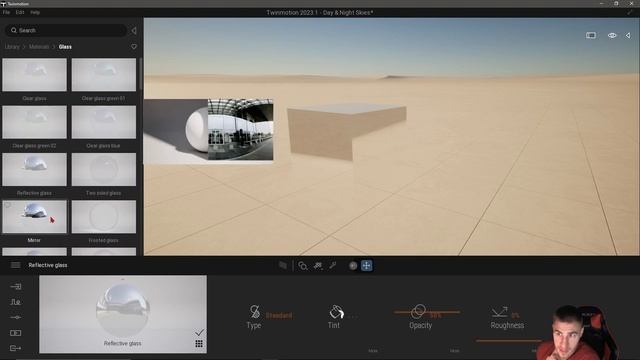The image size is (640, 360).
Task: Open the File menu
Action: click(6, 13)
